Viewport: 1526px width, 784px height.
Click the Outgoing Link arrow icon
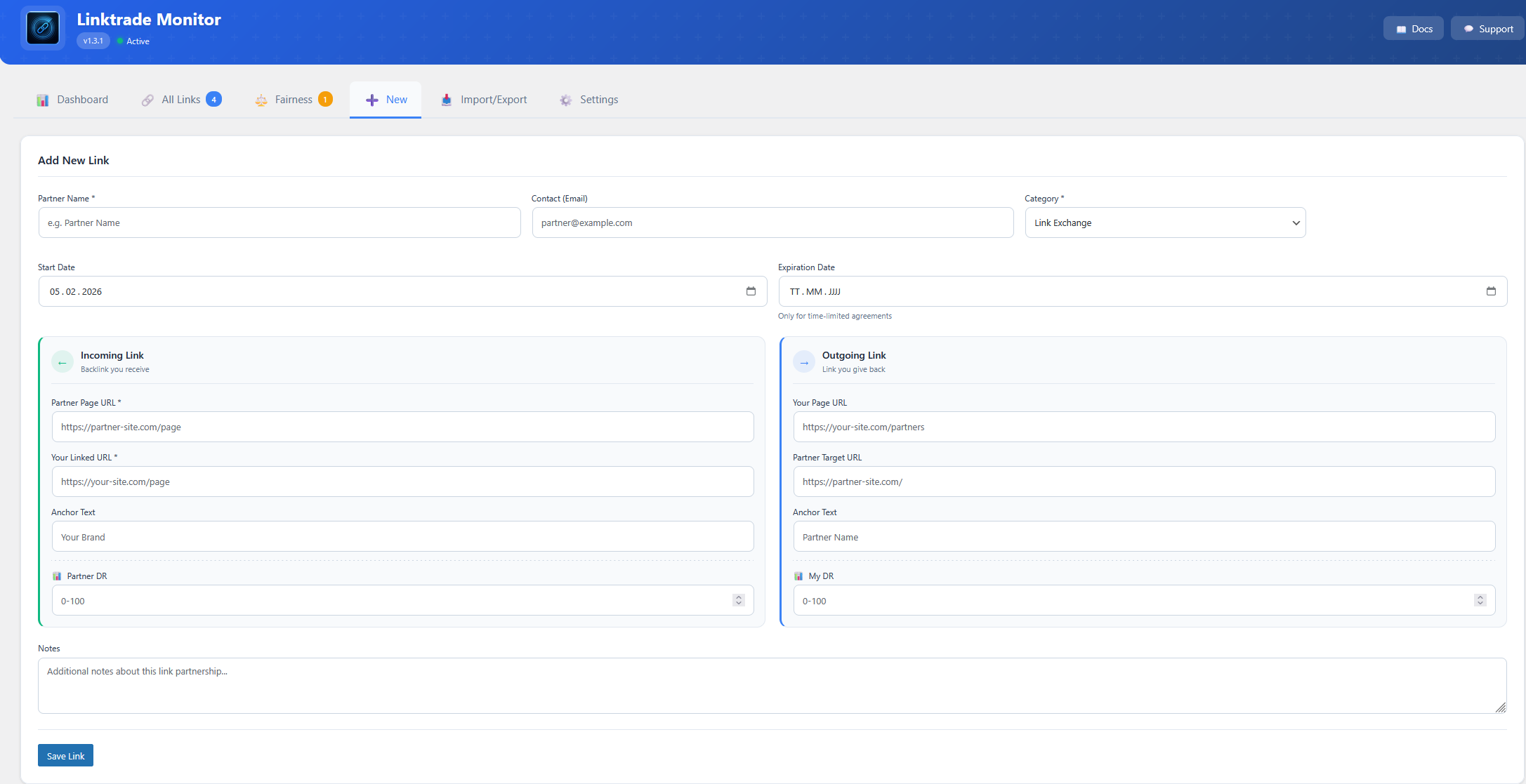(804, 361)
